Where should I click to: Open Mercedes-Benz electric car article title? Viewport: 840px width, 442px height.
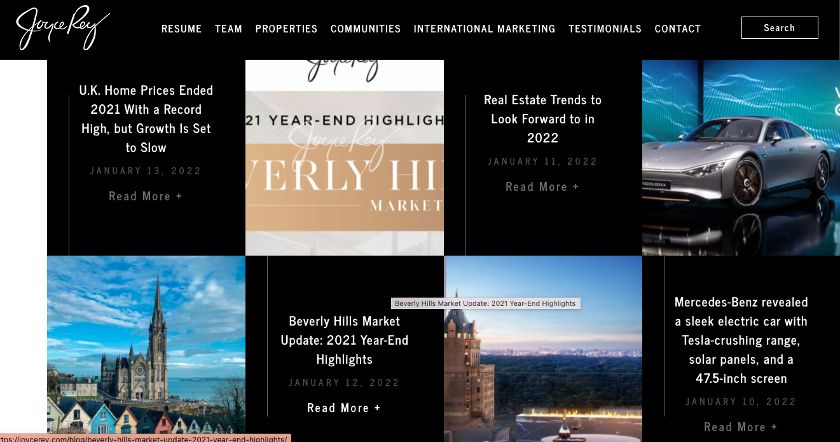tap(741, 340)
